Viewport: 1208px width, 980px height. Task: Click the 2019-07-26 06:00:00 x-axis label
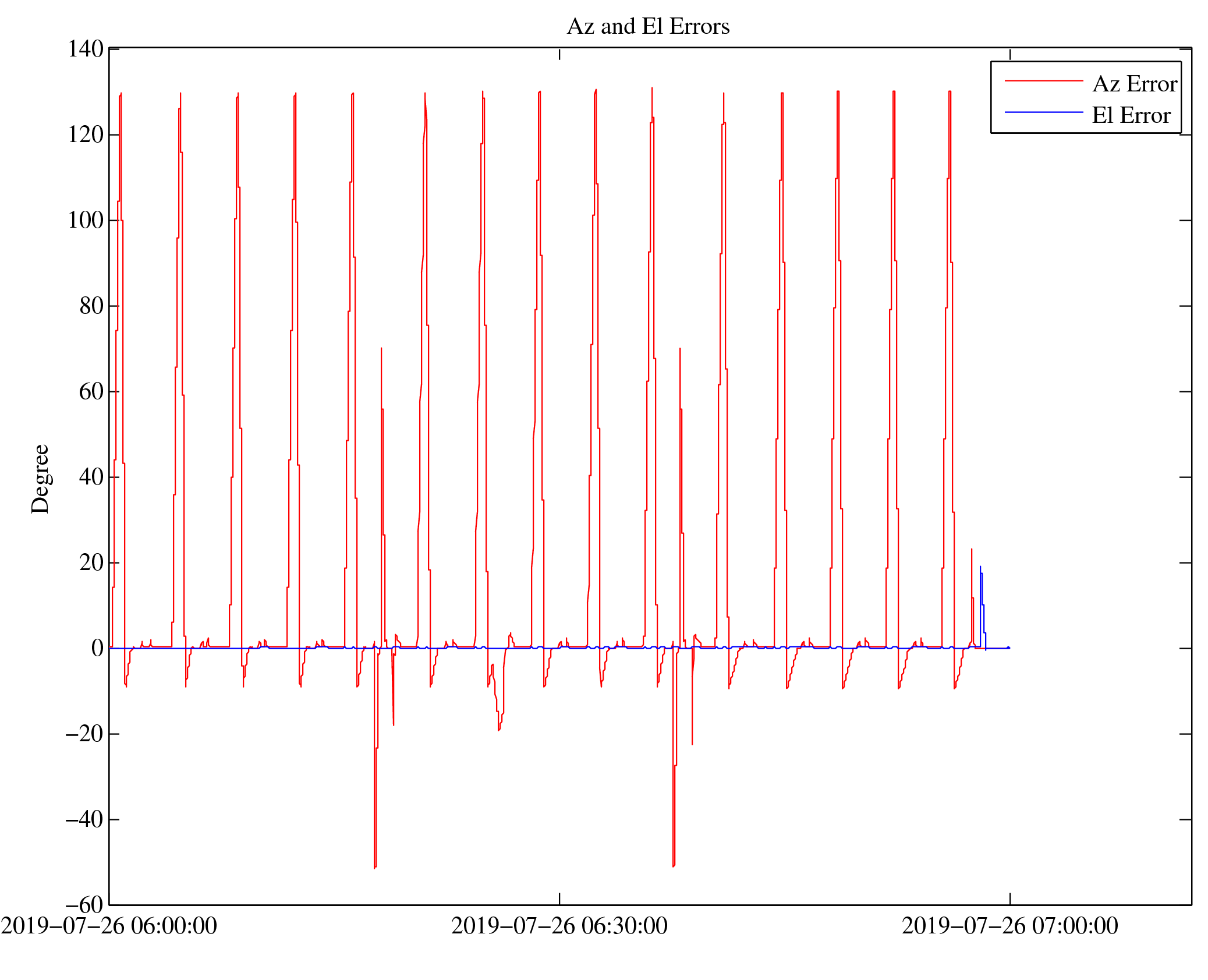coord(109,926)
